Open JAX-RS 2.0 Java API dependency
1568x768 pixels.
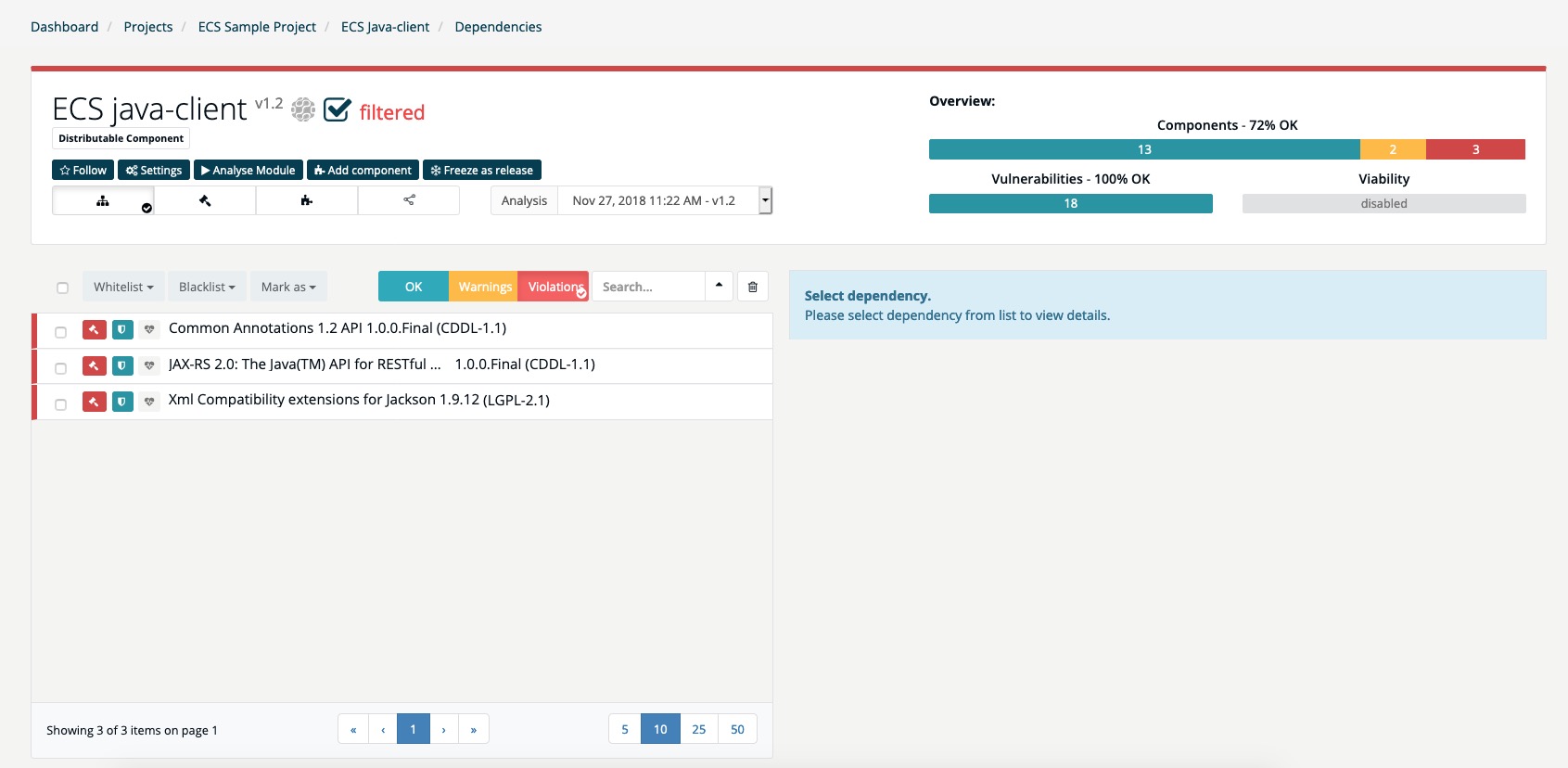point(382,365)
